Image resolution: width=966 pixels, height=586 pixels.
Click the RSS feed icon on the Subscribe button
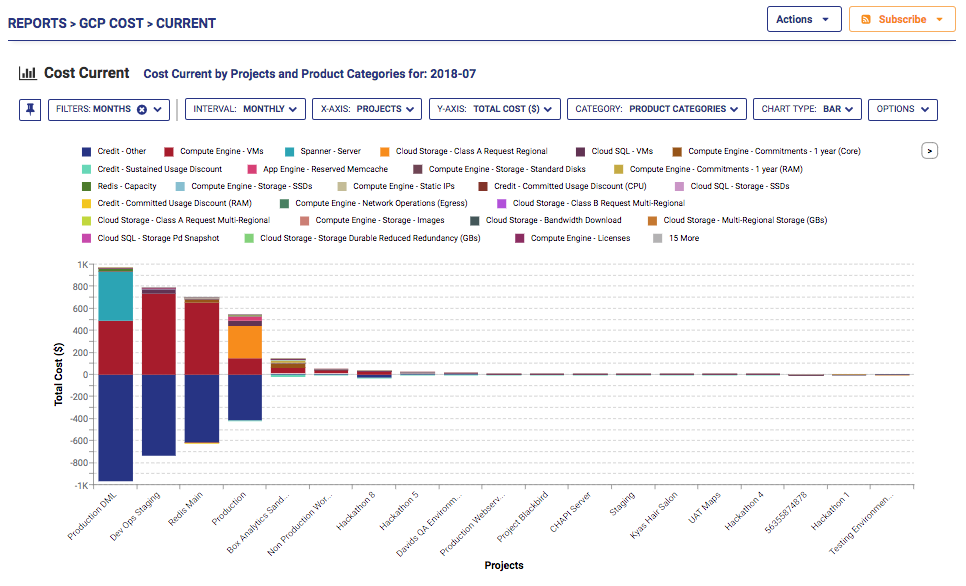[866, 18]
